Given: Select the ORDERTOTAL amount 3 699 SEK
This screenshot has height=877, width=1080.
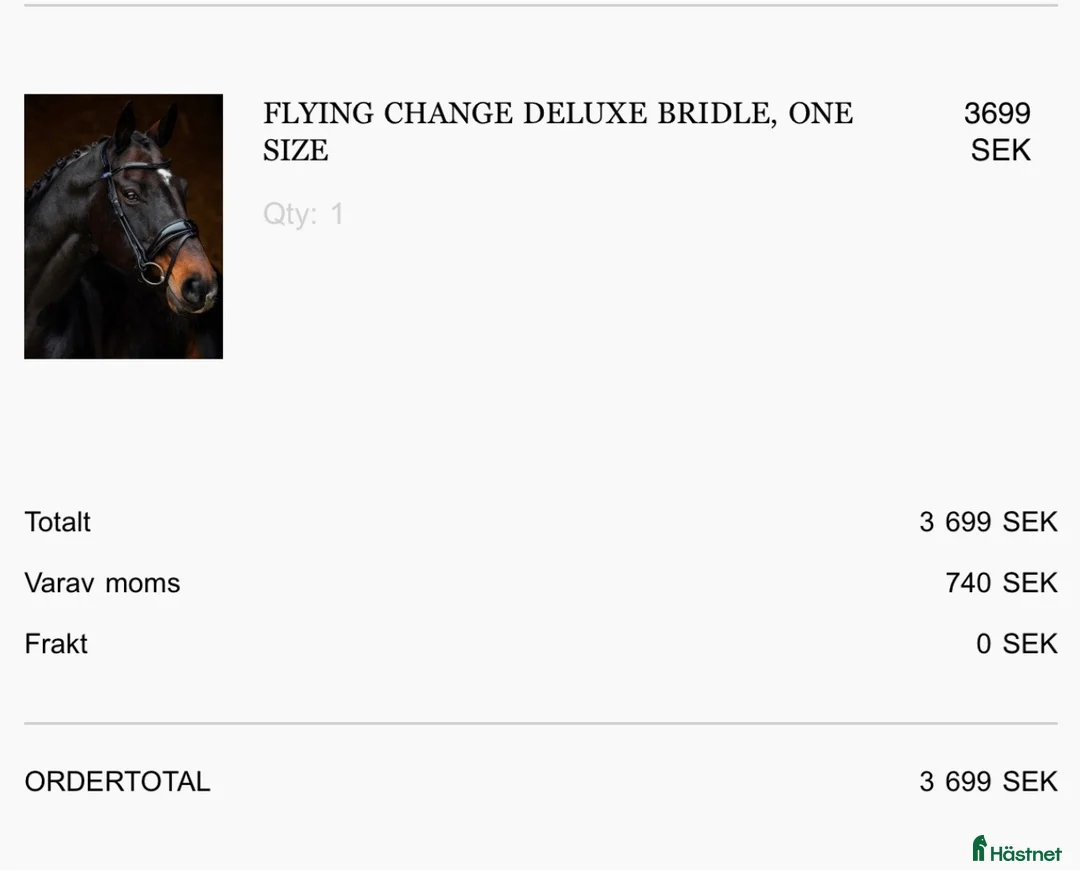Looking at the screenshot, I should pyautogui.click(x=988, y=782).
